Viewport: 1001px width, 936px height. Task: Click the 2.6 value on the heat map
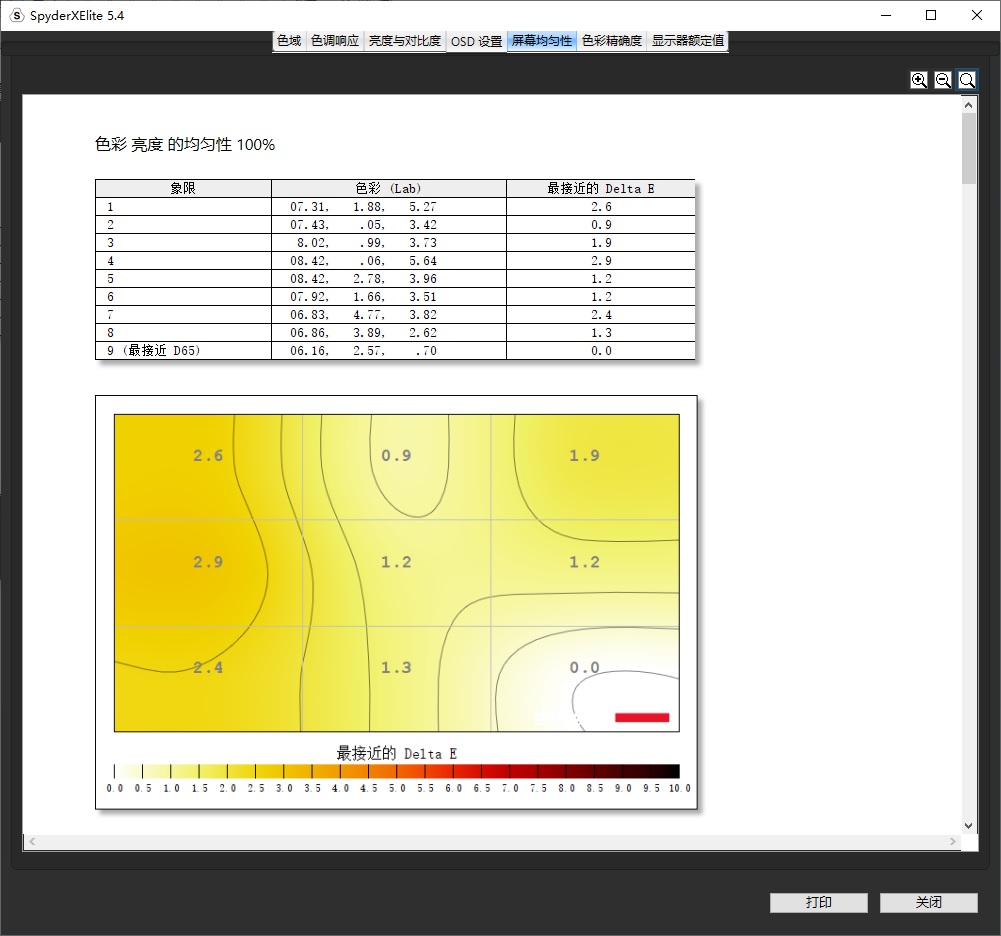[208, 456]
